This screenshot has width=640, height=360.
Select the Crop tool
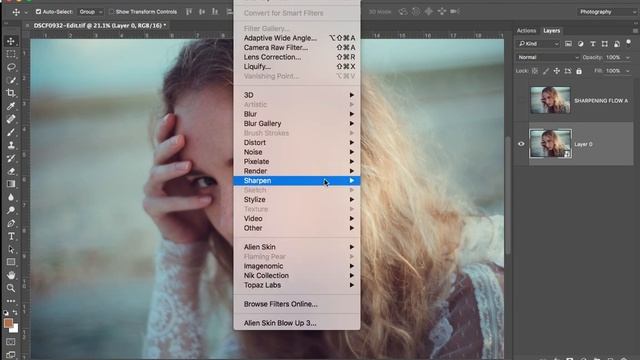pyautogui.click(x=11, y=93)
